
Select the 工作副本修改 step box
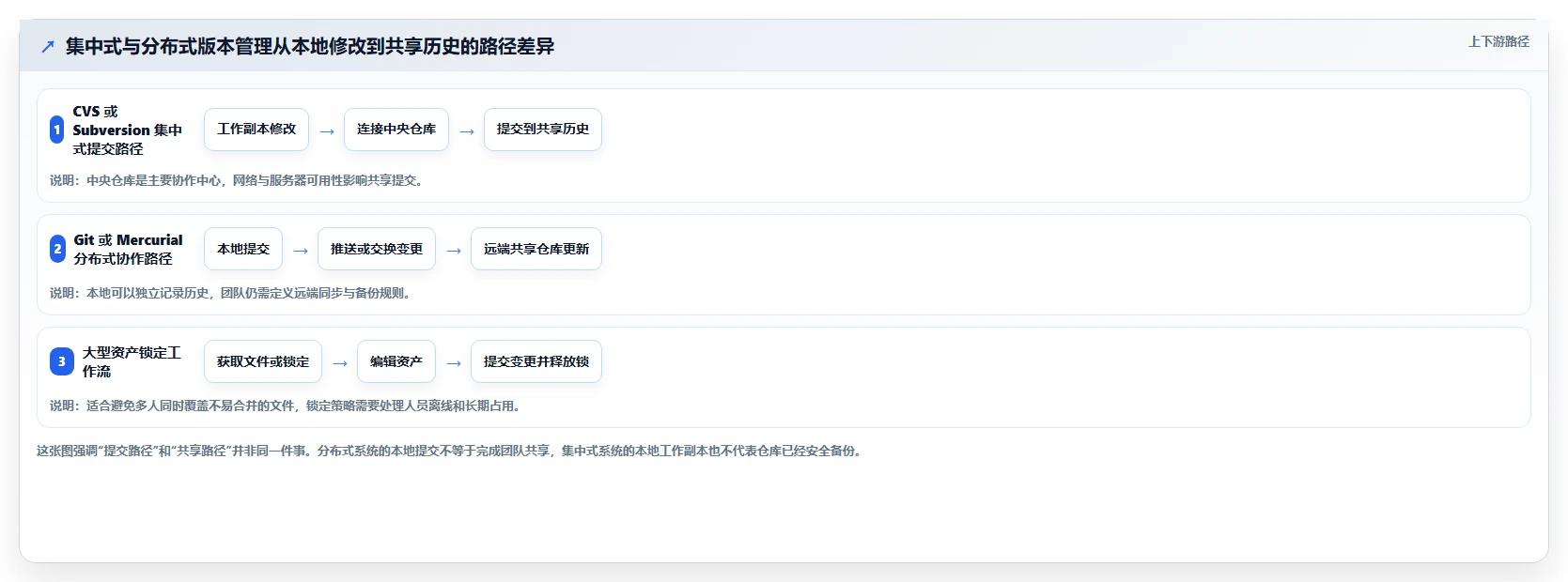coord(256,130)
